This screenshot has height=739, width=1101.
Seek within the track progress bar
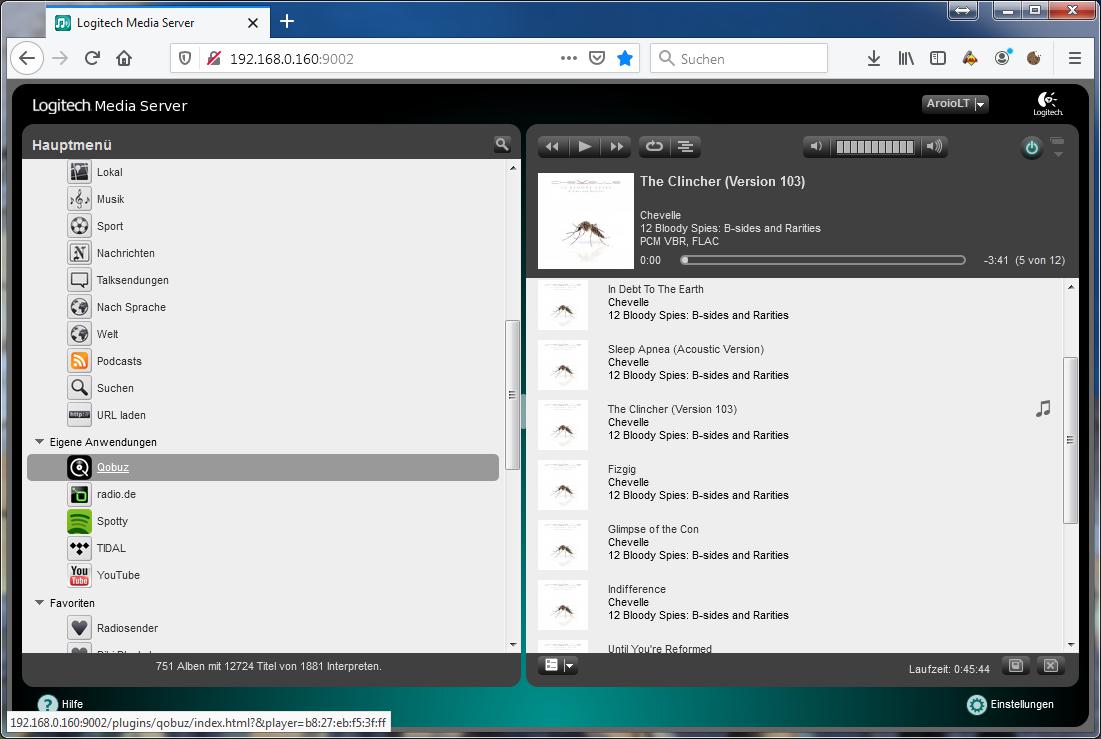(x=823, y=260)
